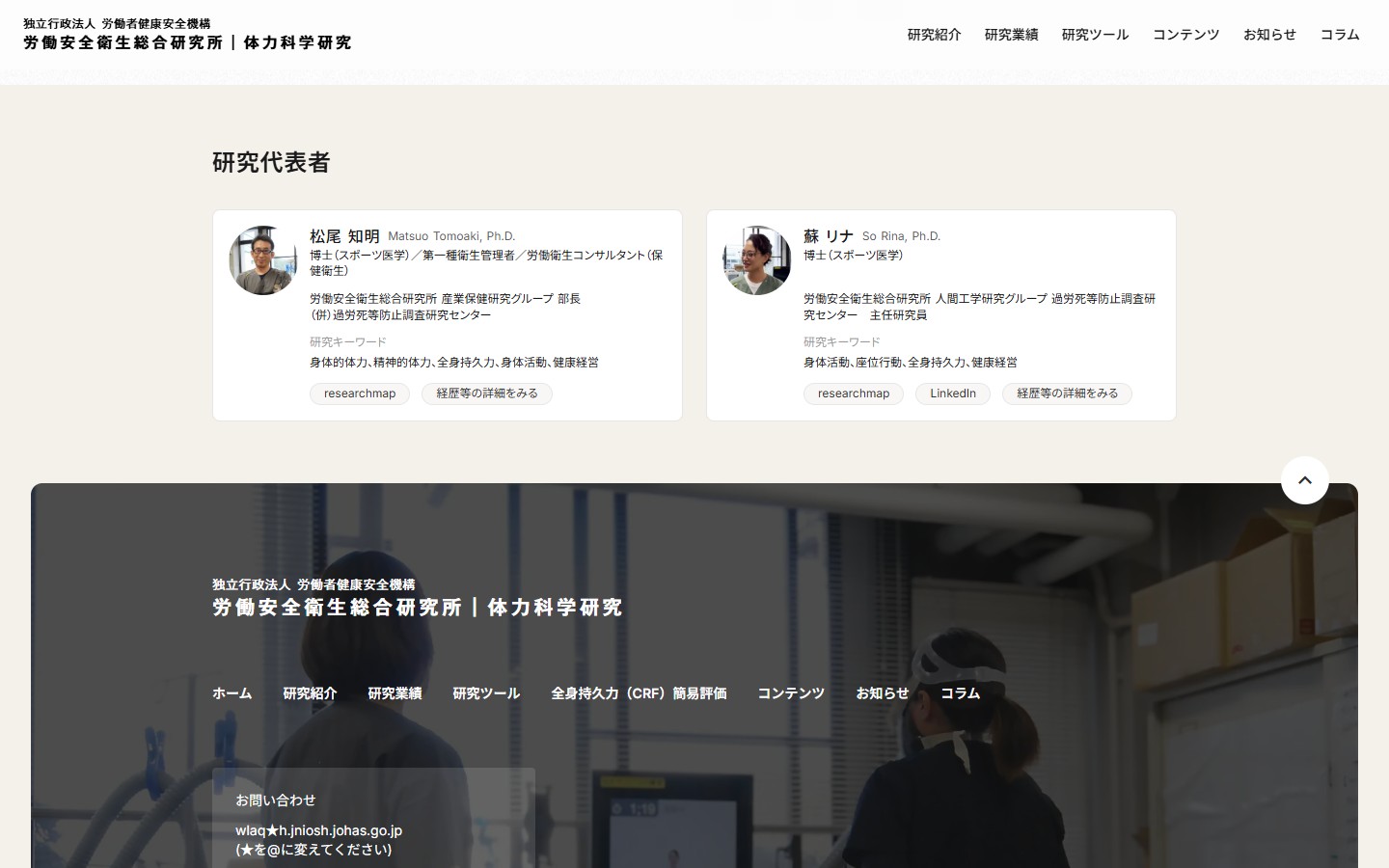Click the affiliation 人間工学研究グループ 過労死等防止調査研究センター
This screenshot has width=1389, height=868.
[x=979, y=307]
